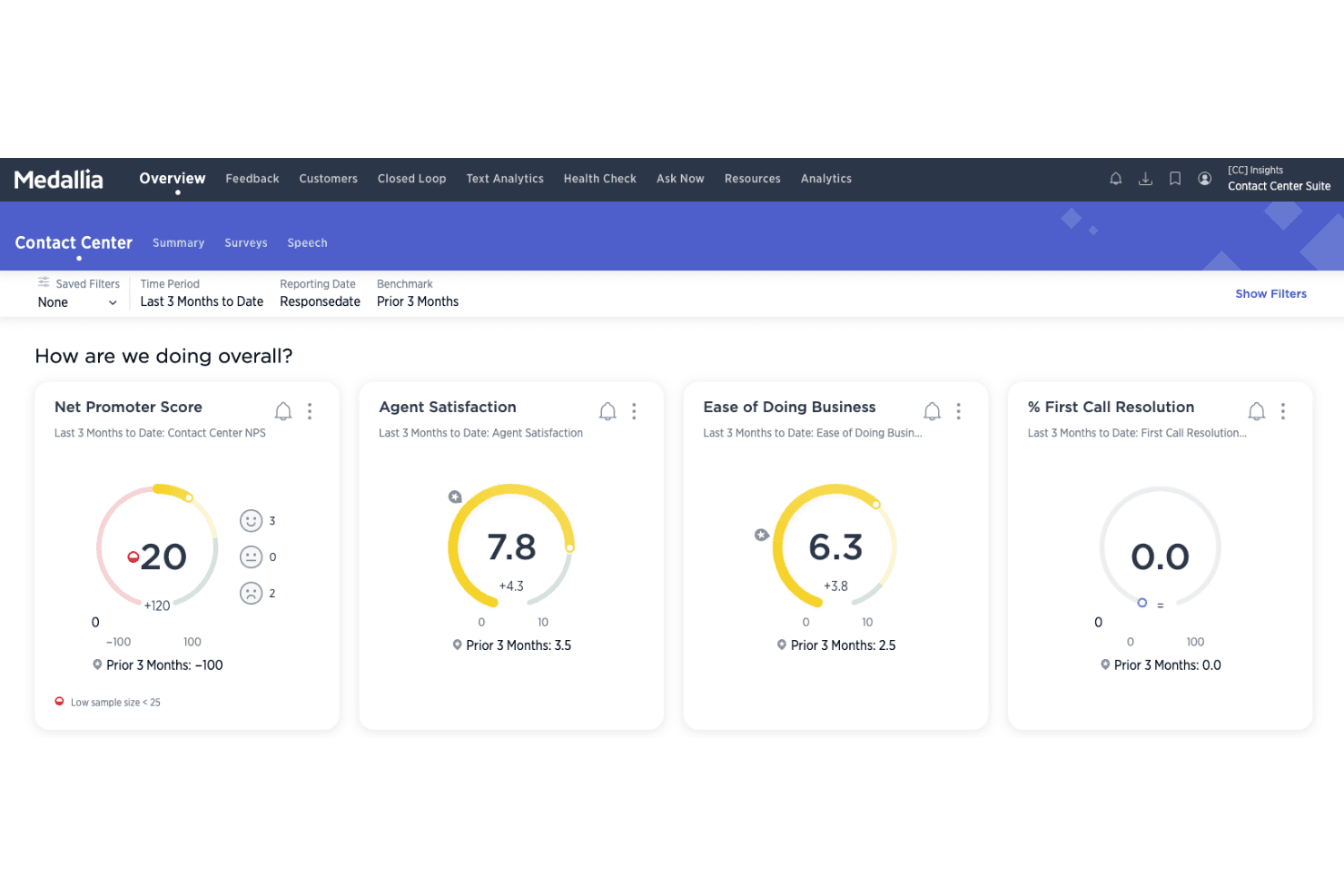The width and height of the screenshot is (1344, 896).
Task: Open more options on Net Promoter Score card
Action: [310, 411]
